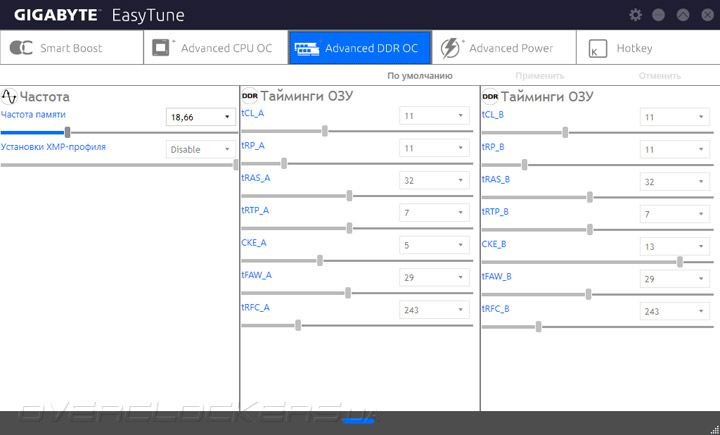Minimize the EasyTune window
The height and width of the screenshot is (435, 720).
[658, 15]
